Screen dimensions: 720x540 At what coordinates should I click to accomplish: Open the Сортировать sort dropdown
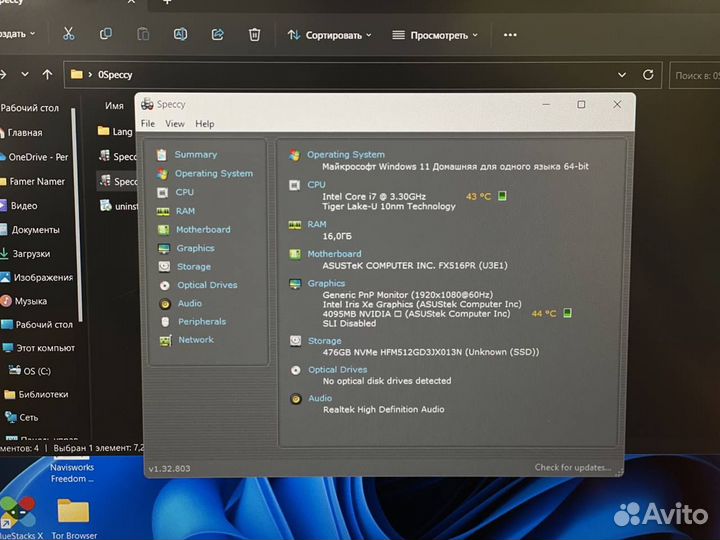pyautogui.click(x=330, y=35)
